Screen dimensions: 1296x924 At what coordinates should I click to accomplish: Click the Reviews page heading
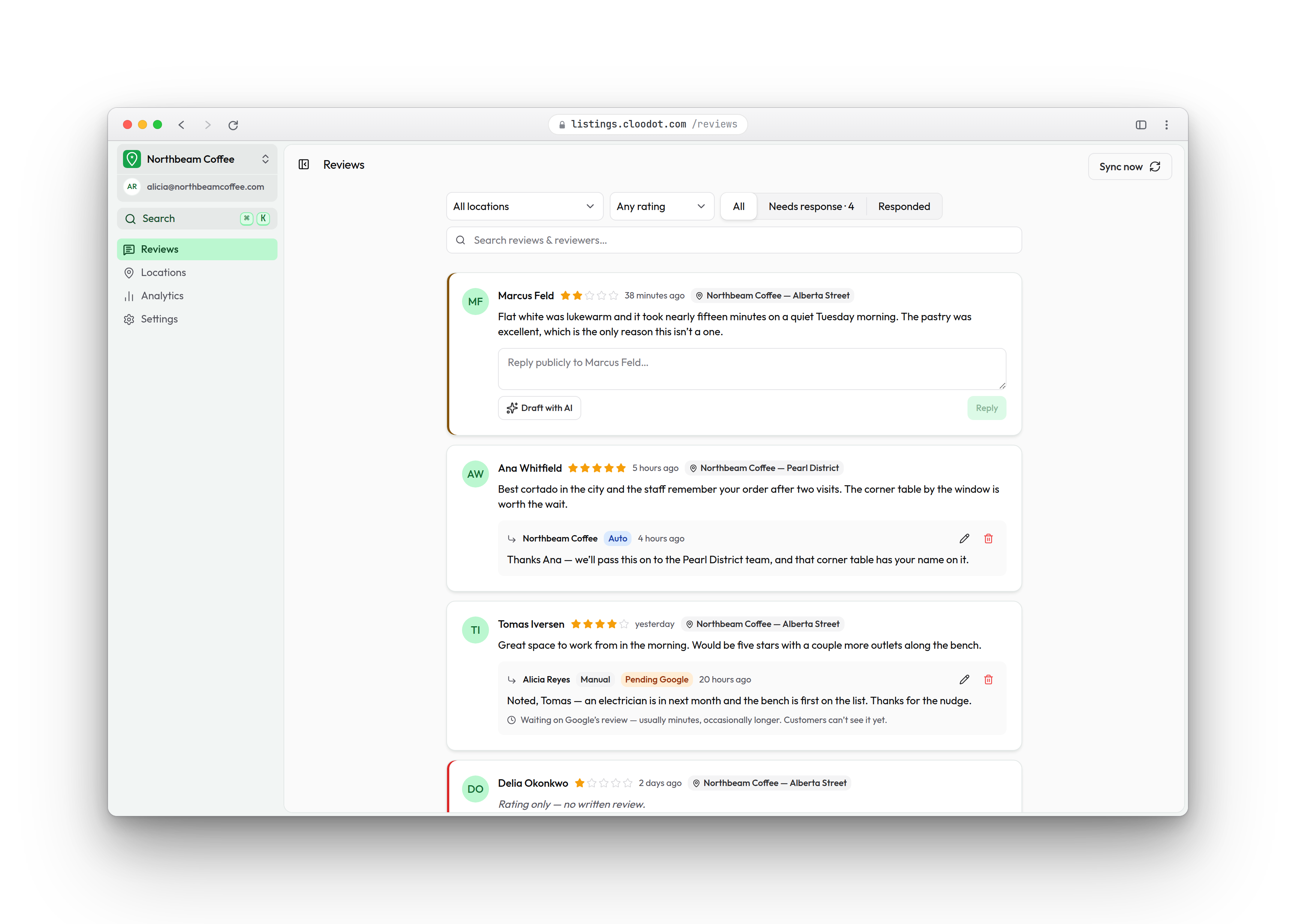[343, 164]
